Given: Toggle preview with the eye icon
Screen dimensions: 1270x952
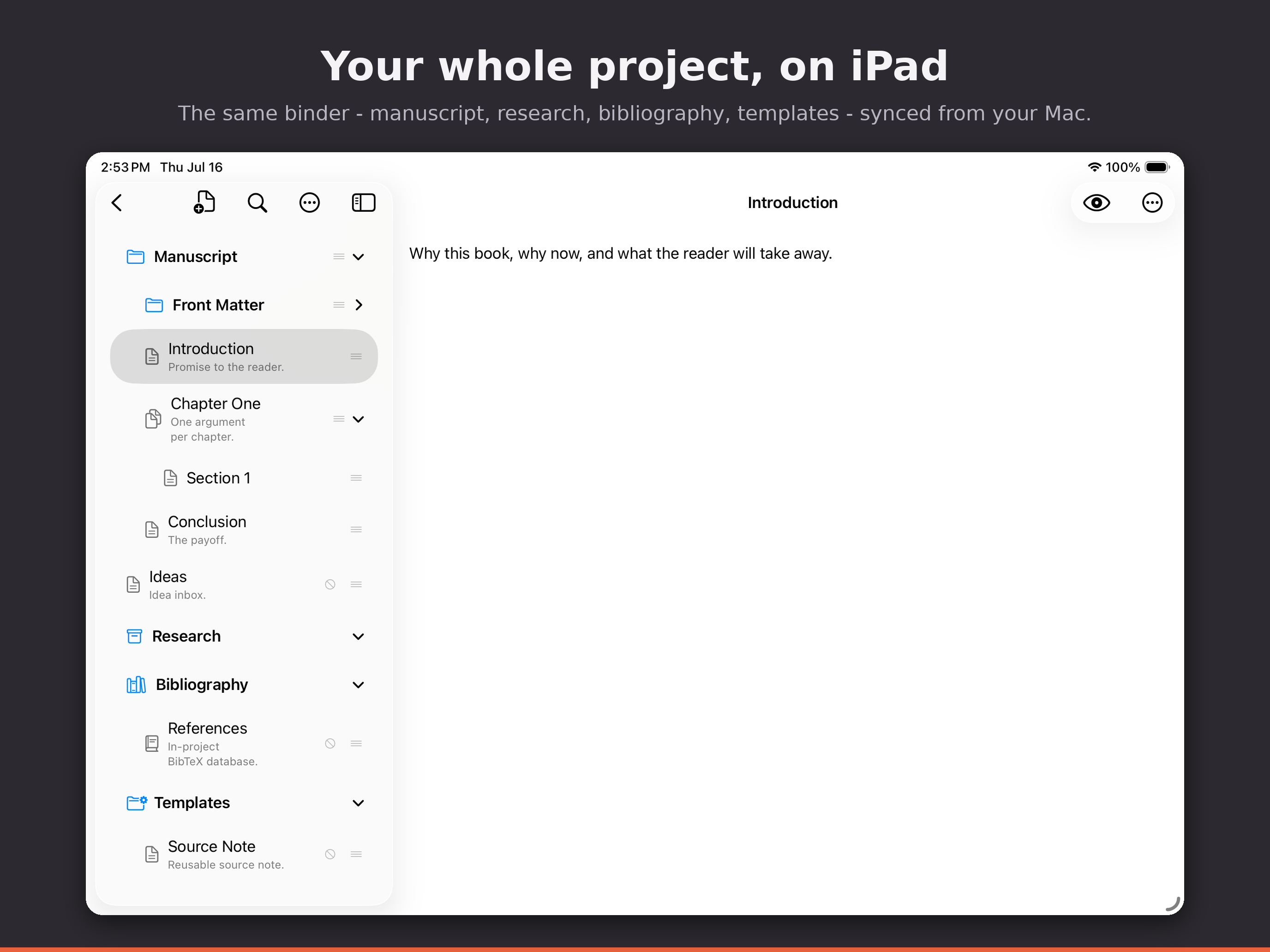Looking at the screenshot, I should (x=1096, y=202).
